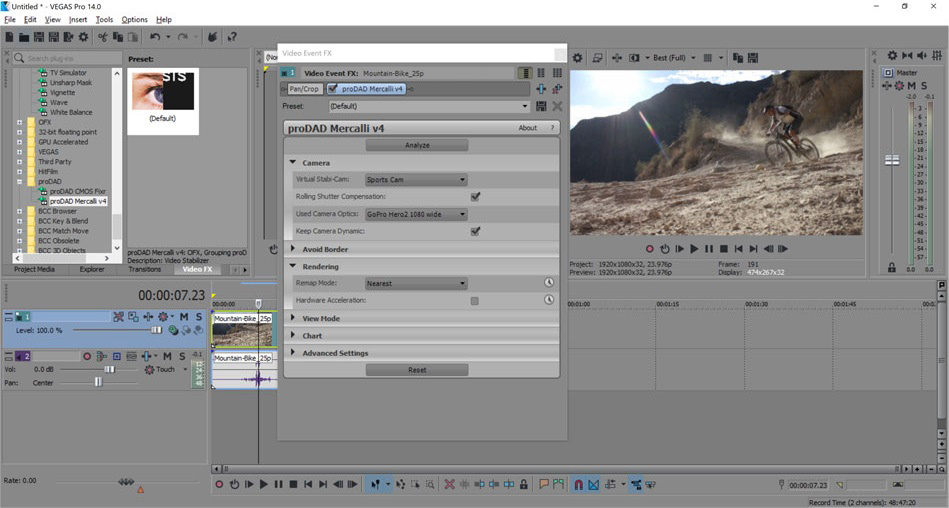Click the Explorer tab button
Image resolution: width=949 pixels, height=508 pixels.
[x=92, y=269]
